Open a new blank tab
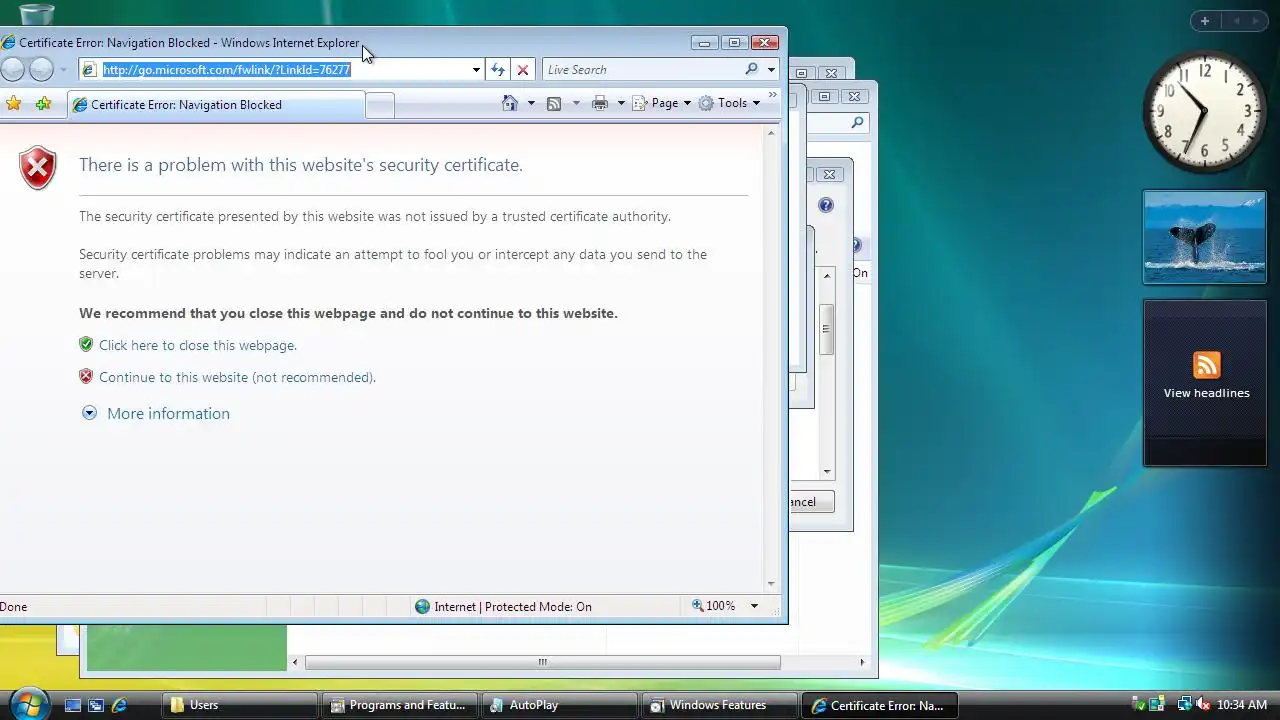Image resolution: width=1280 pixels, height=720 pixels. coord(380,105)
